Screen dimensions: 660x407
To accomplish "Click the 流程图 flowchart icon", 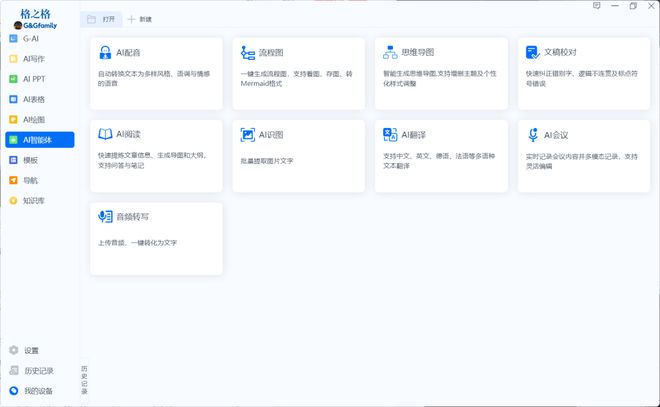I will (248, 52).
